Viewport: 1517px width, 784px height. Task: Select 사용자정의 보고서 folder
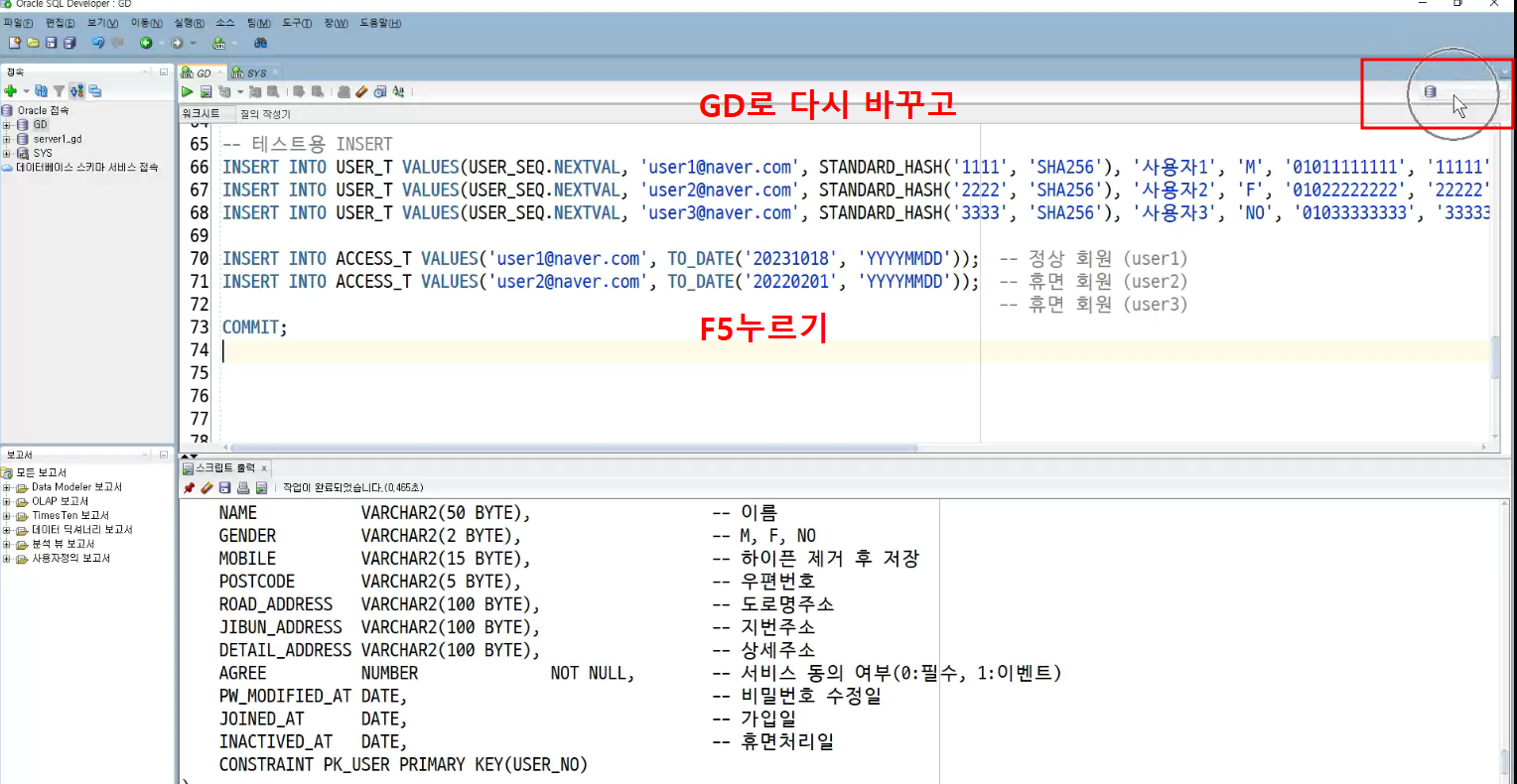pos(64,559)
